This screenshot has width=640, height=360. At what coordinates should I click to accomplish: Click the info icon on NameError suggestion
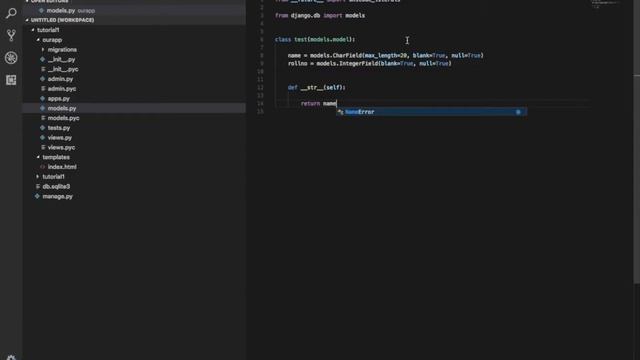click(x=518, y=112)
